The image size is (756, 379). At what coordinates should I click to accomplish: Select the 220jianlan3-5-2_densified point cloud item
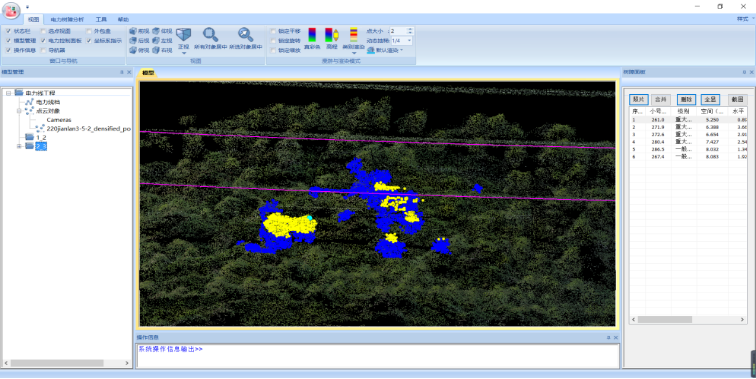pos(89,129)
